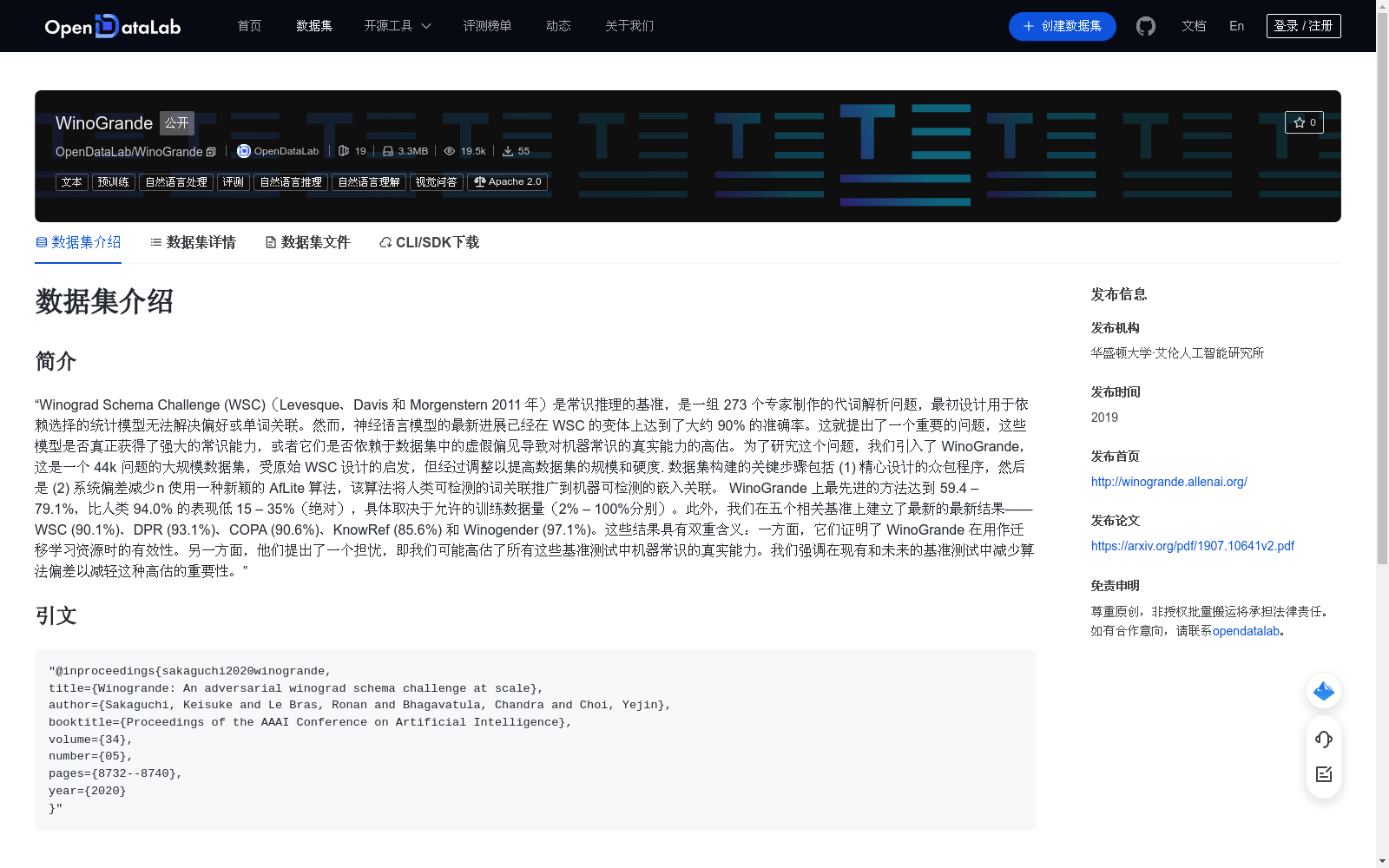Click the 视觉问答 tag
Viewport: 1389px width, 868px height.
[437, 182]
